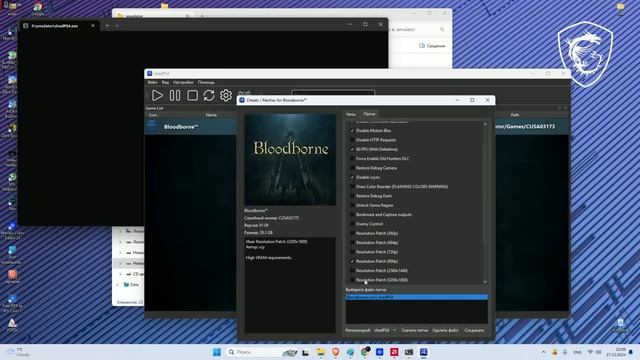The image size is (640, 360).
Task: Open Wi-Fi network settings in system tray
Action: 590,352
